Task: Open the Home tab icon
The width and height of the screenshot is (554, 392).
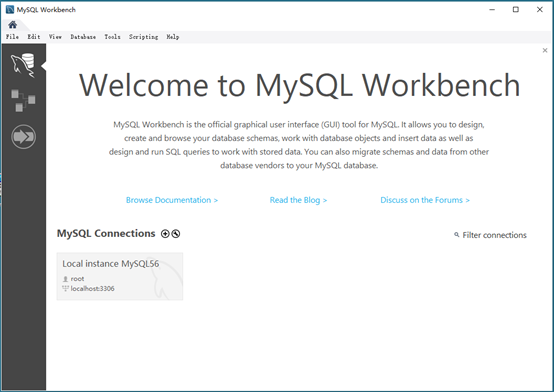Action: [x=13, y=24]
